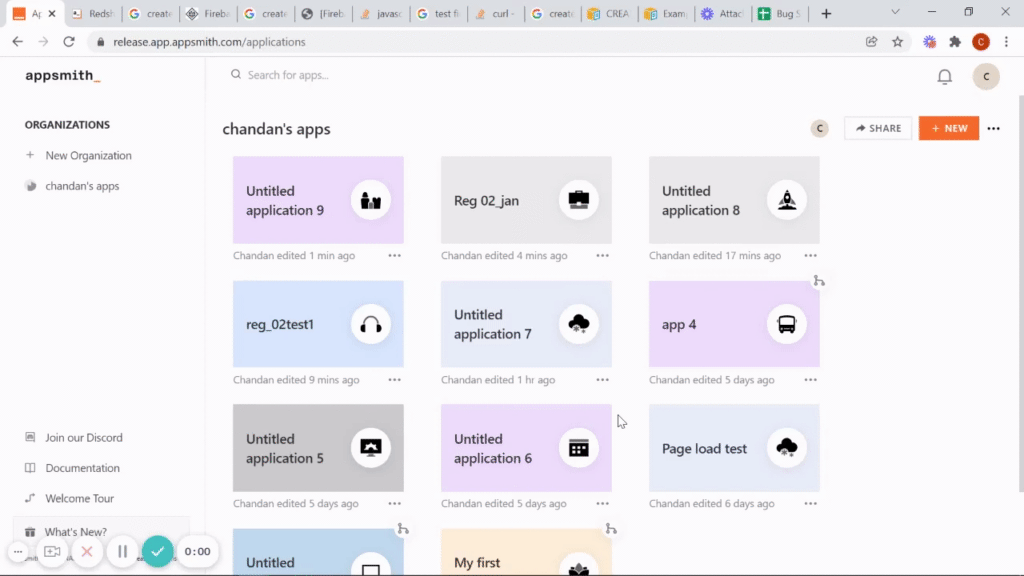Screen dimensions: 1024x576
Task: Open organization more options menu
Action: click(993, 129)
